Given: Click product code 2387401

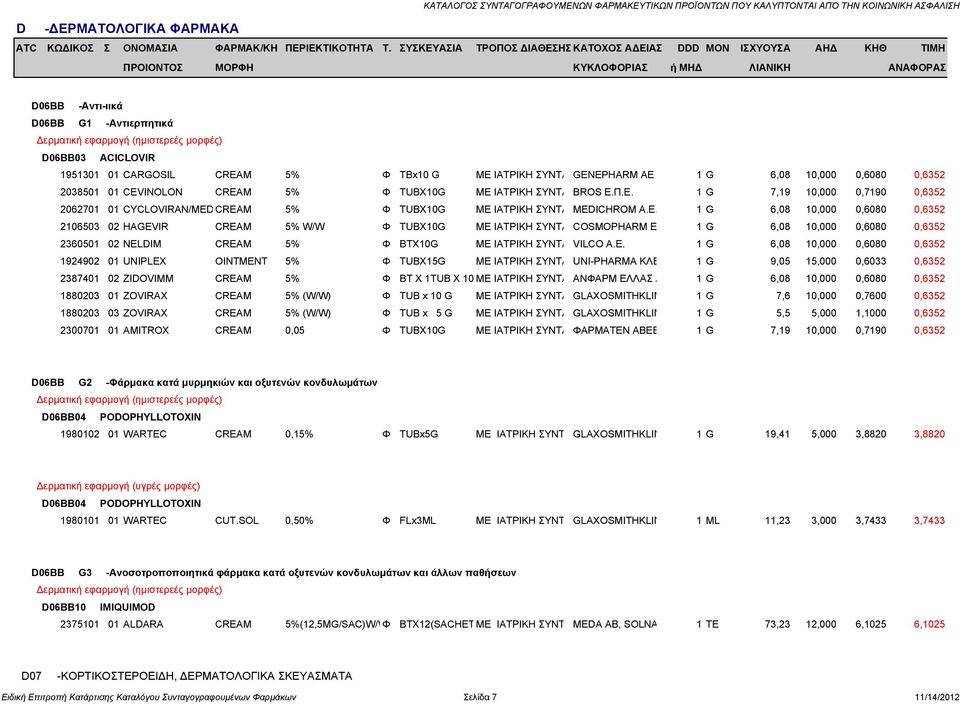Looking at the screenshot, I should tap(80, 279).
